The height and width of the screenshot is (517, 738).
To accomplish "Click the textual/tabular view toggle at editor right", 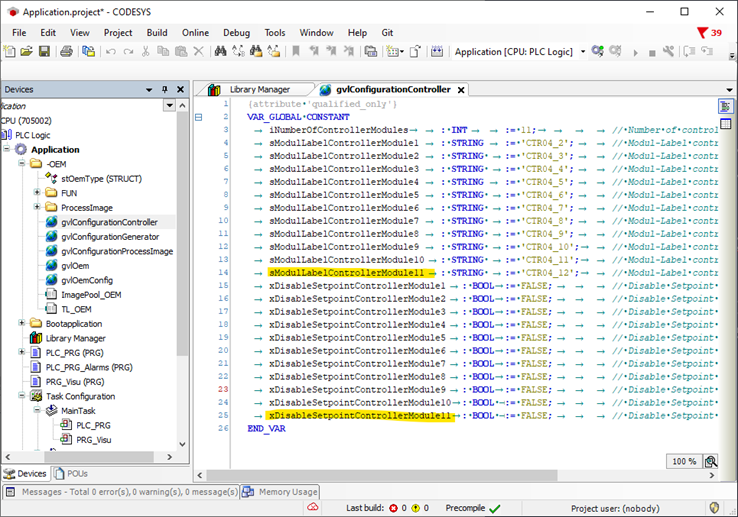I will [725, 106].
